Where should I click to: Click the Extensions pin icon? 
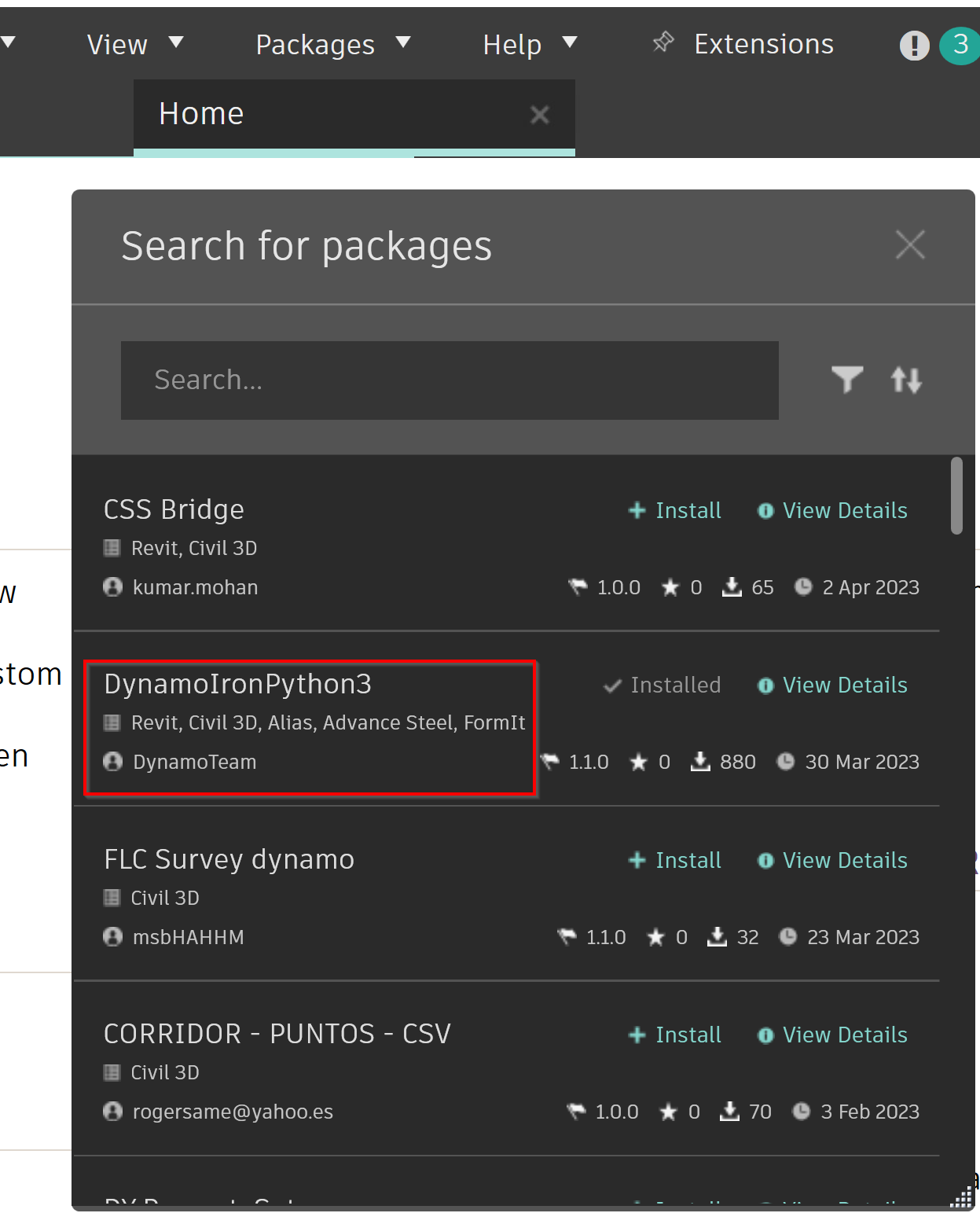tap(663, 42)
